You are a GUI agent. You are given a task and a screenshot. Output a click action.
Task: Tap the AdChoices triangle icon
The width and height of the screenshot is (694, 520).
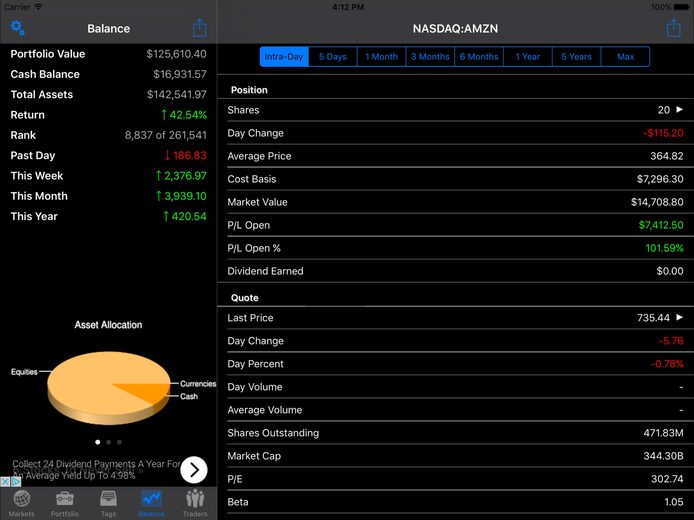pos(15,481)
